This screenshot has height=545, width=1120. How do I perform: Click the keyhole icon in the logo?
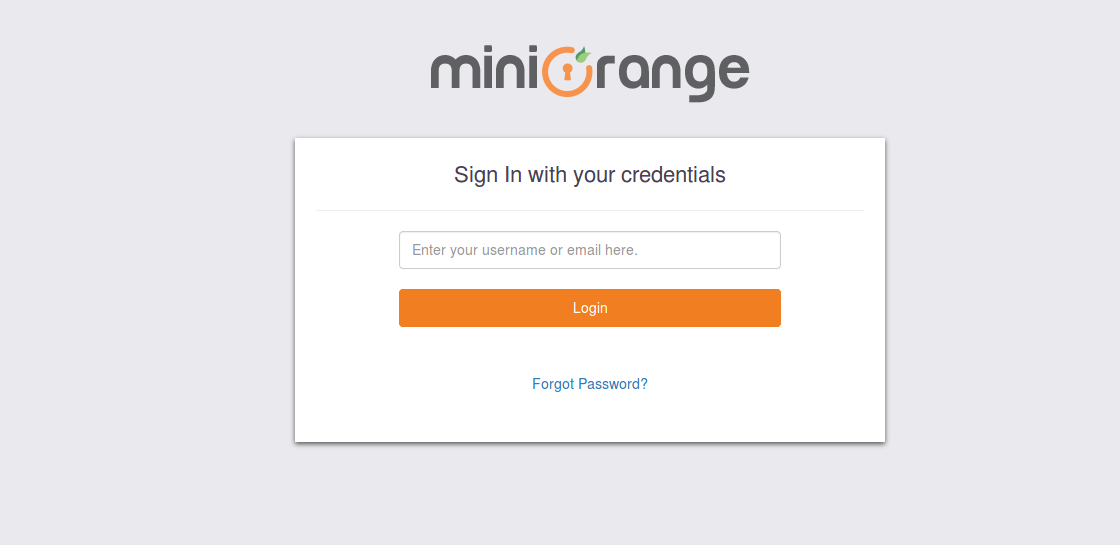click(567, 72)
